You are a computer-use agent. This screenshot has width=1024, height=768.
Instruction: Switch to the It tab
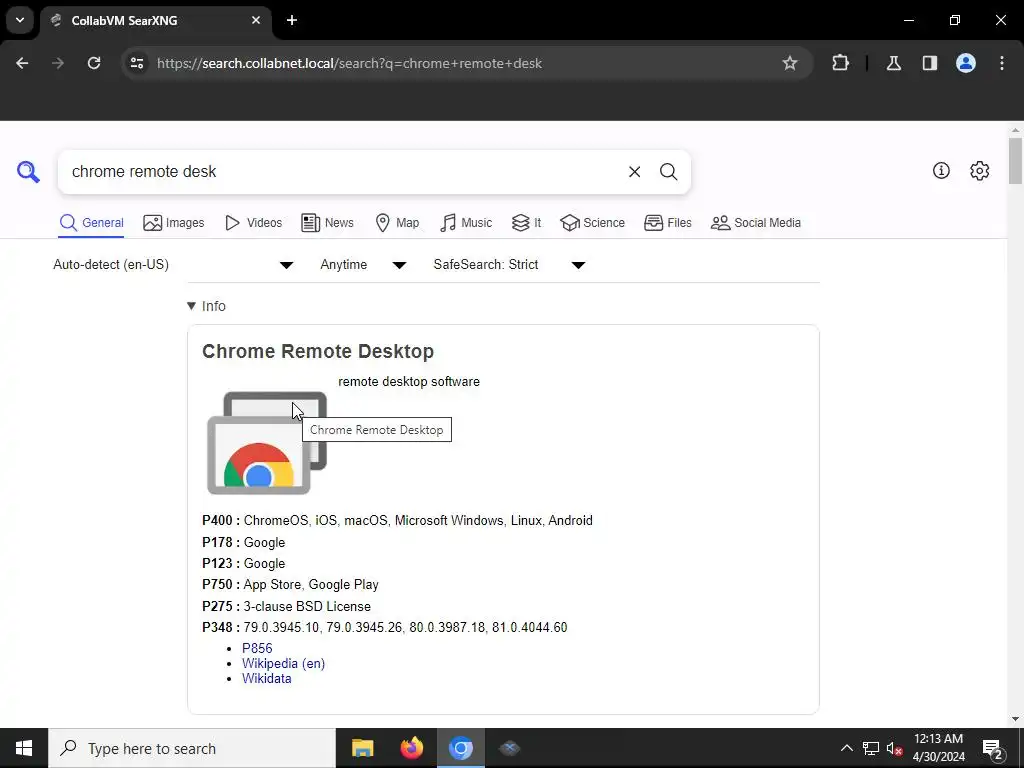(x=526, y=223)
